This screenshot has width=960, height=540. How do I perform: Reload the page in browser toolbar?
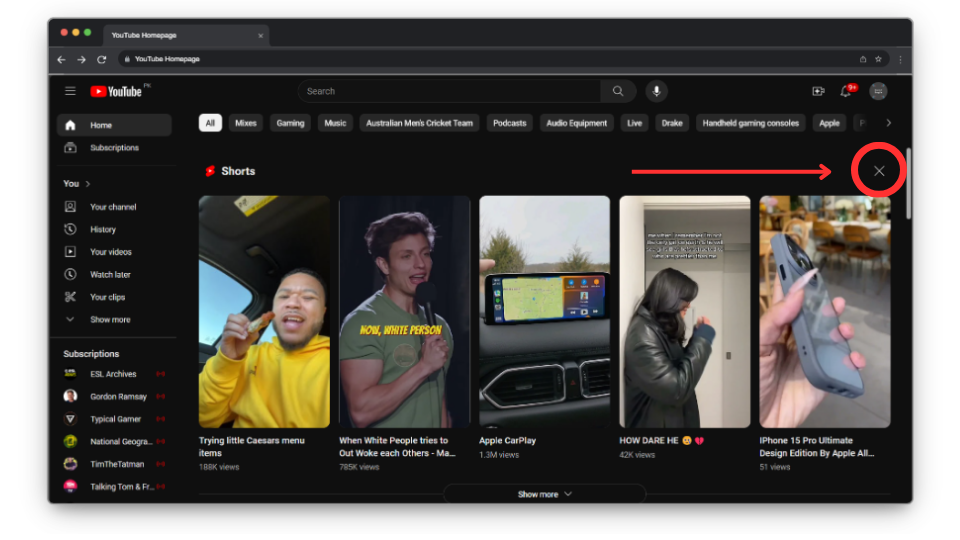pos(101,59)
